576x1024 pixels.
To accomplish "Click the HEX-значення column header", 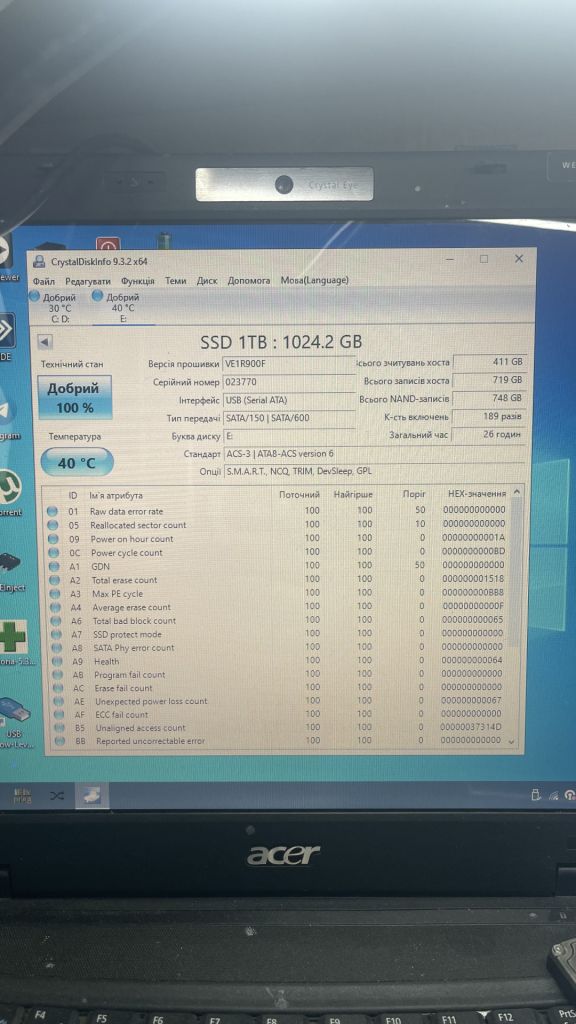I will tap(477, 494).
